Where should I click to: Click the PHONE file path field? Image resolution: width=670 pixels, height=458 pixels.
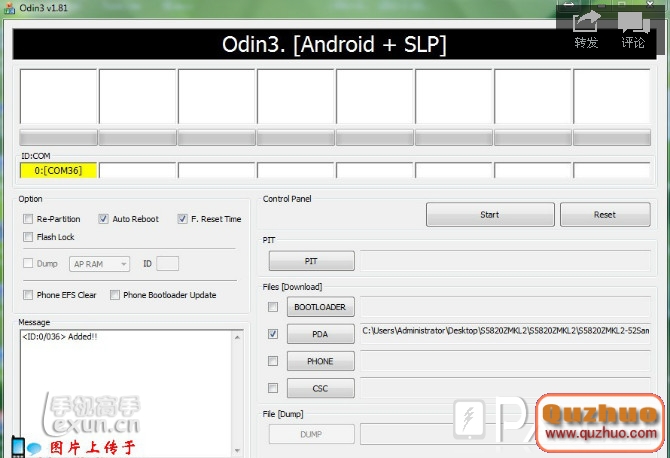505,361
